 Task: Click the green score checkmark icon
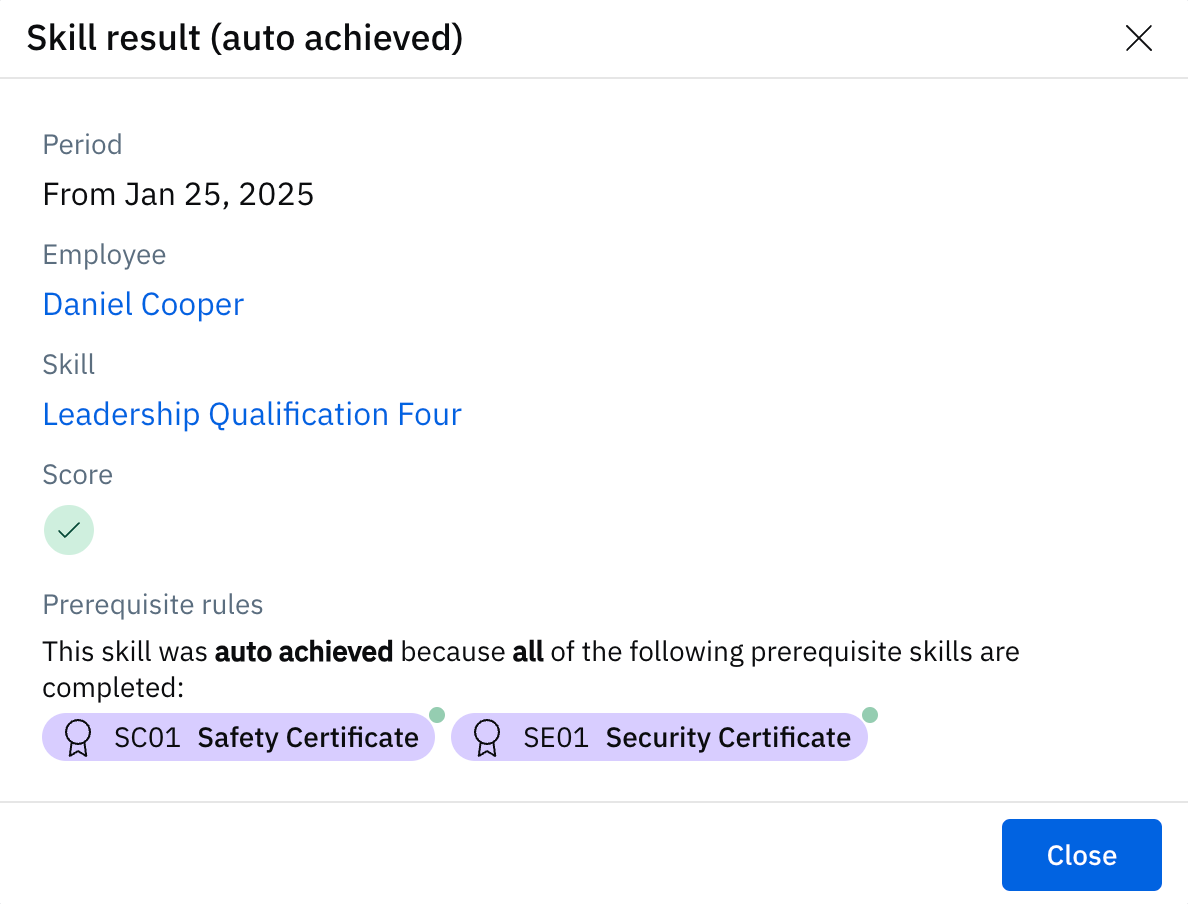click(69, 530)
